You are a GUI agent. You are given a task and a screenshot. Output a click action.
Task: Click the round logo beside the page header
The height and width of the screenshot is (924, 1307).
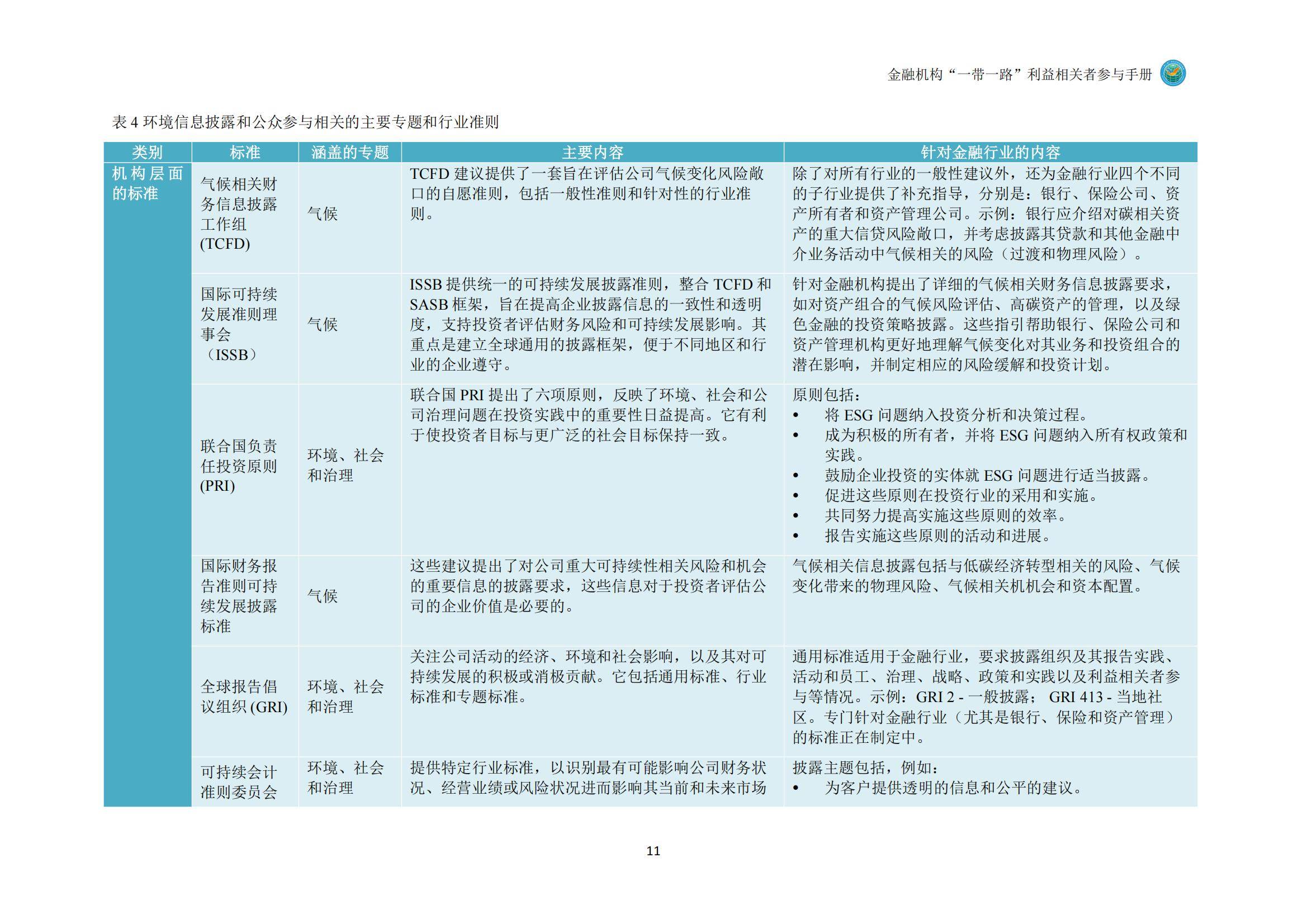coord(1173,73)
